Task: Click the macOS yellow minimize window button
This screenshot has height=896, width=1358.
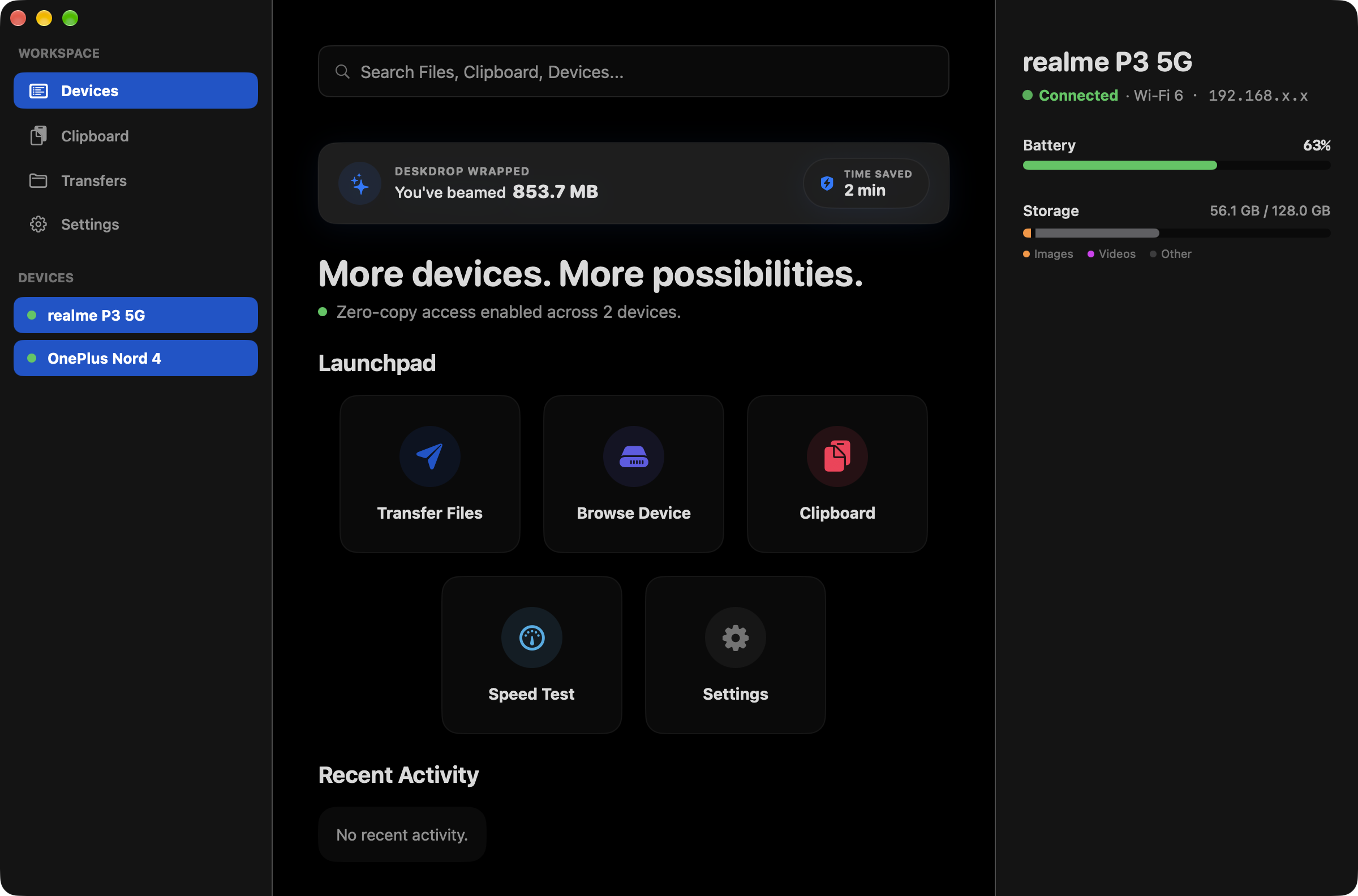Action: [44, 18]
